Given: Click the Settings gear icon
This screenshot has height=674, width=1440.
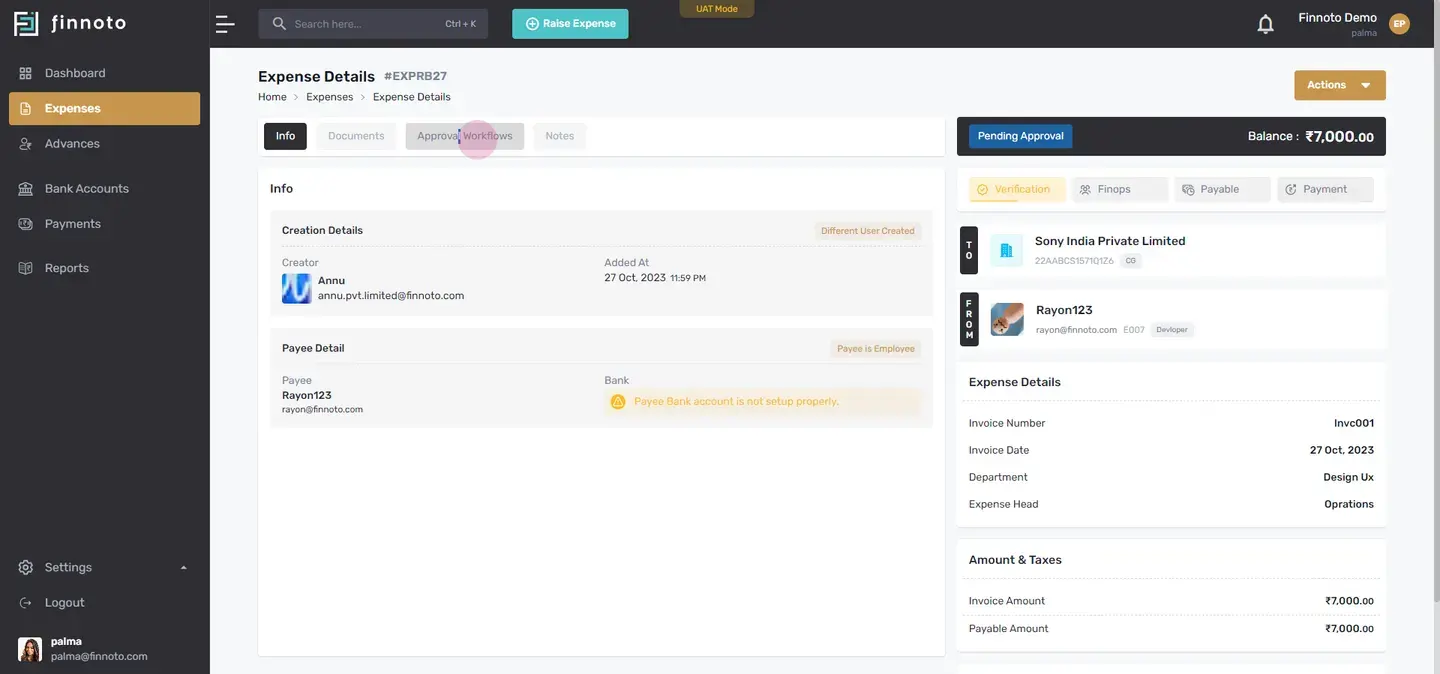Looking at the screenshot, I should click(26, 567).
